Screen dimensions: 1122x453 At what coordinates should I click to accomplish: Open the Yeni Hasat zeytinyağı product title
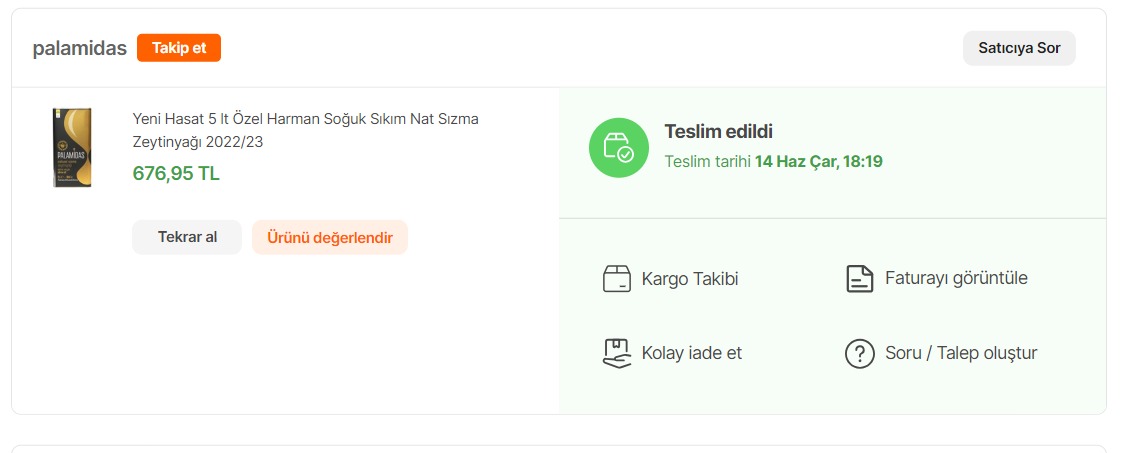(306, 130)
